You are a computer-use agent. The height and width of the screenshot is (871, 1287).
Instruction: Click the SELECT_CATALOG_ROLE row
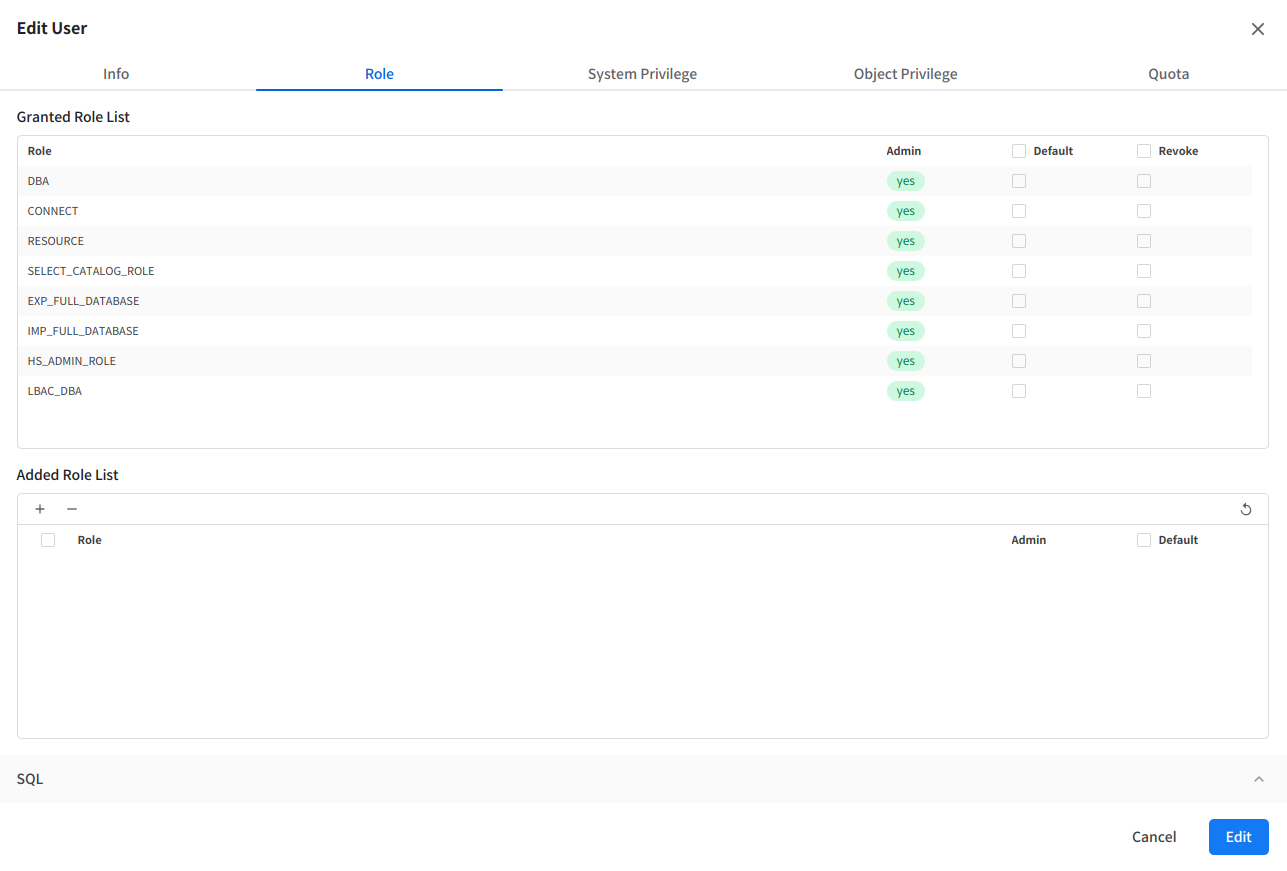(91, 271)
